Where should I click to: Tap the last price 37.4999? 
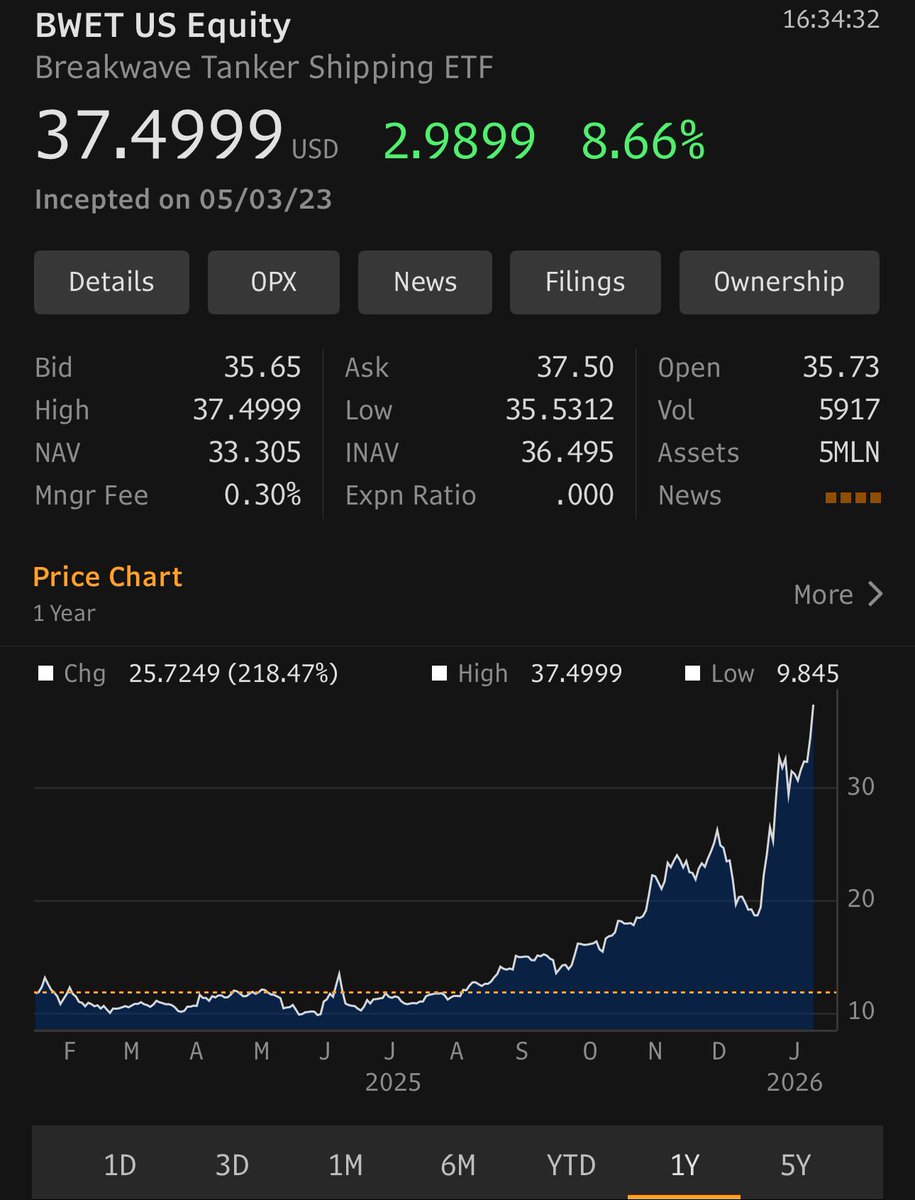[x=159, y=137]
